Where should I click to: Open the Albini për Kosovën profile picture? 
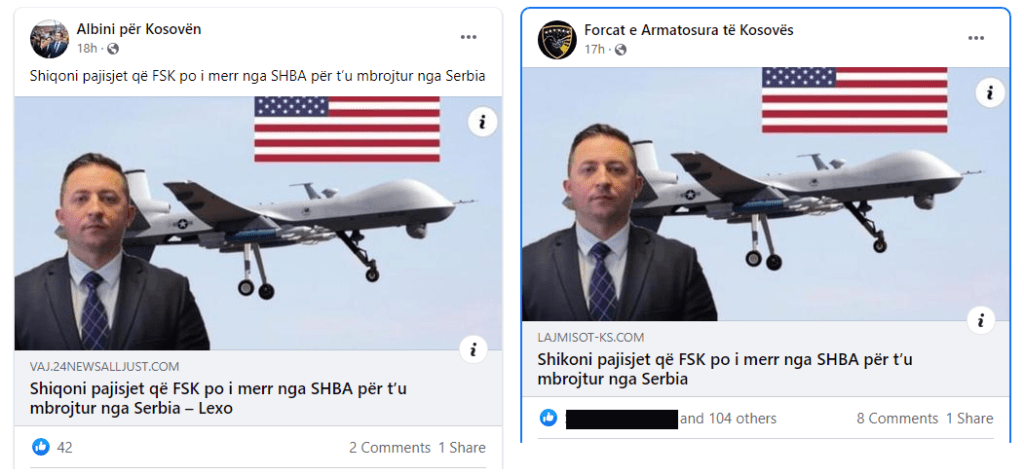pyautogui.click(x=49, y=39)
